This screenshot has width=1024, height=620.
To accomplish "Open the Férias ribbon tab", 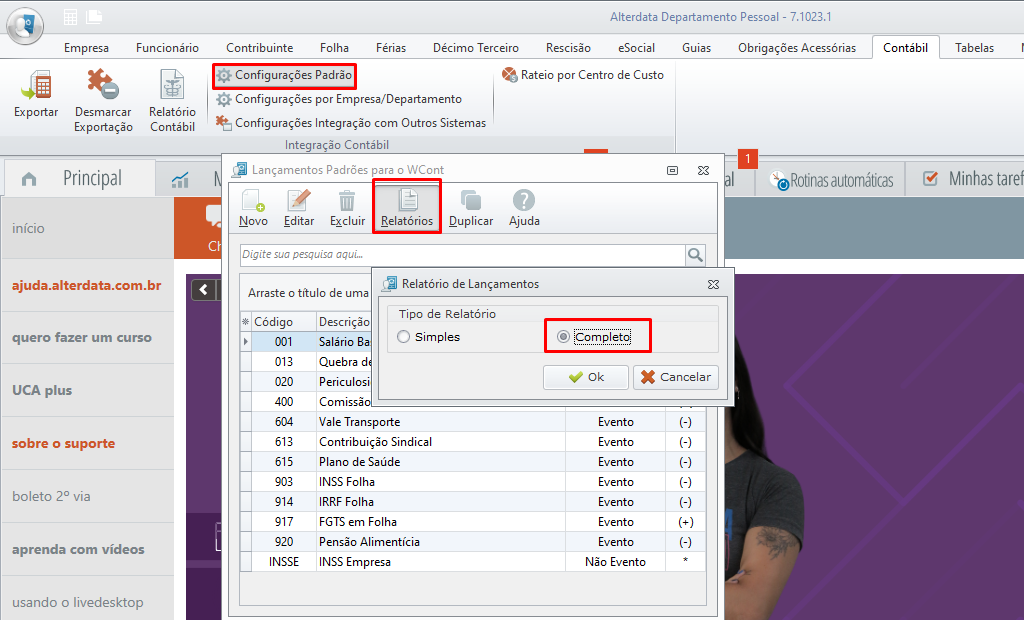I will coord(391,48).
